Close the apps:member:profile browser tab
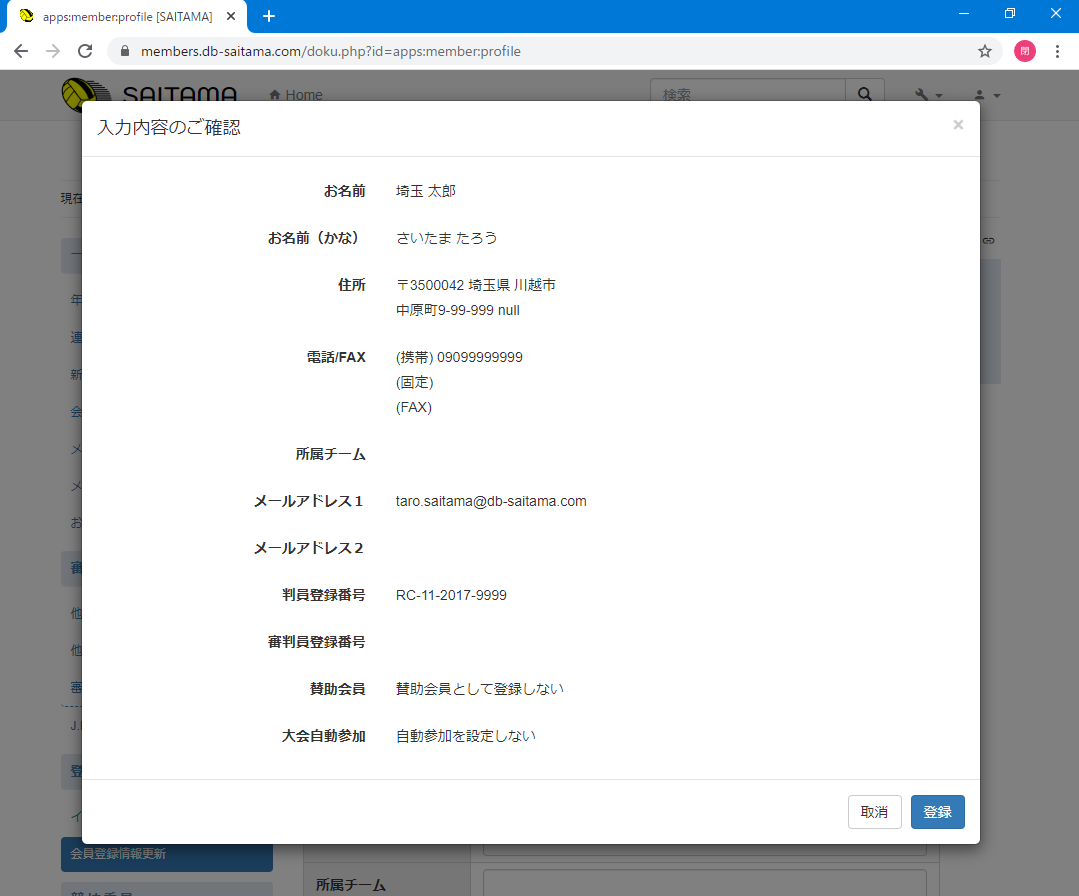Screen dimensions: 1079x896 (x=231, y=17)
